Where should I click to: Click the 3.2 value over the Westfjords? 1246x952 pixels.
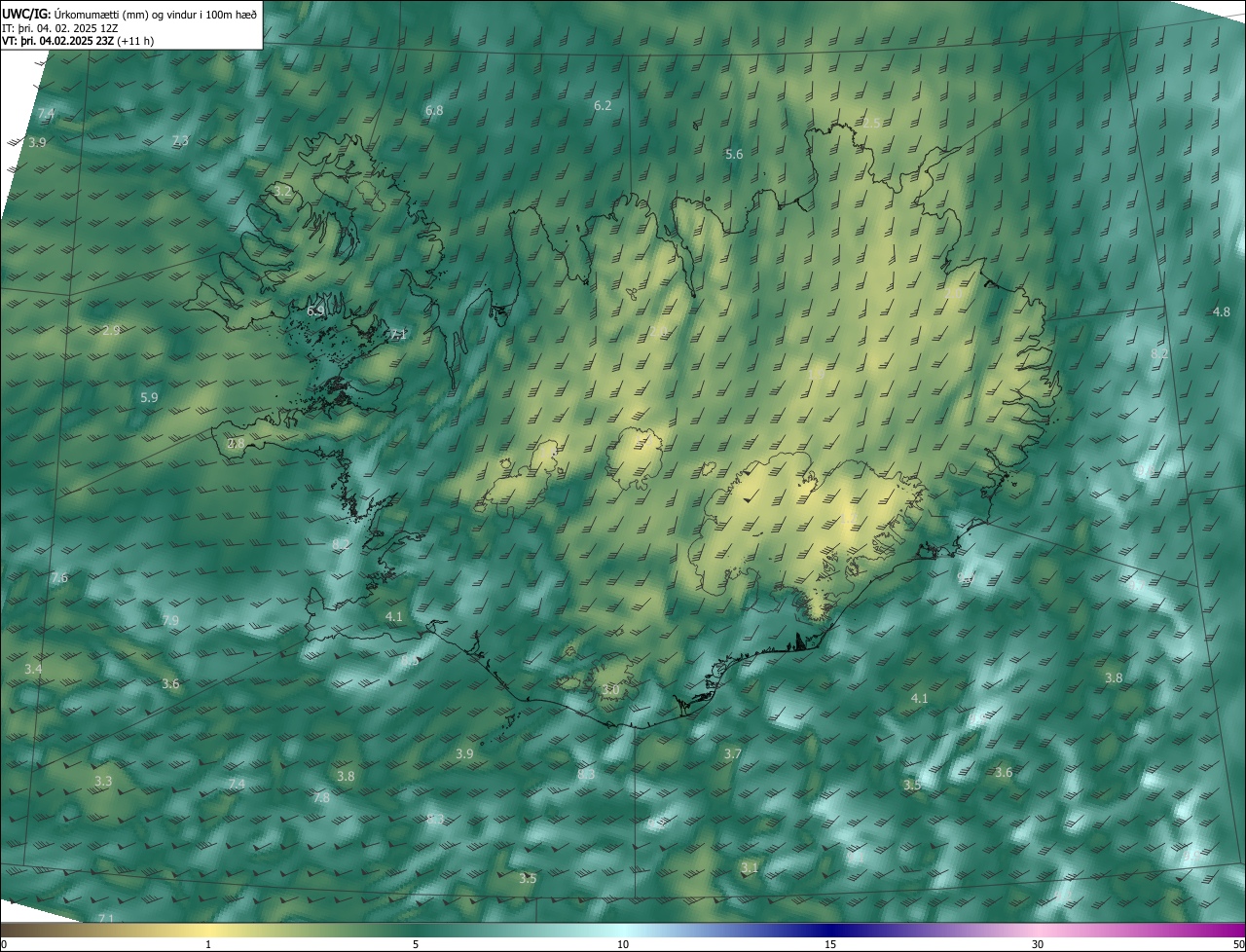(x=282, y=192)
